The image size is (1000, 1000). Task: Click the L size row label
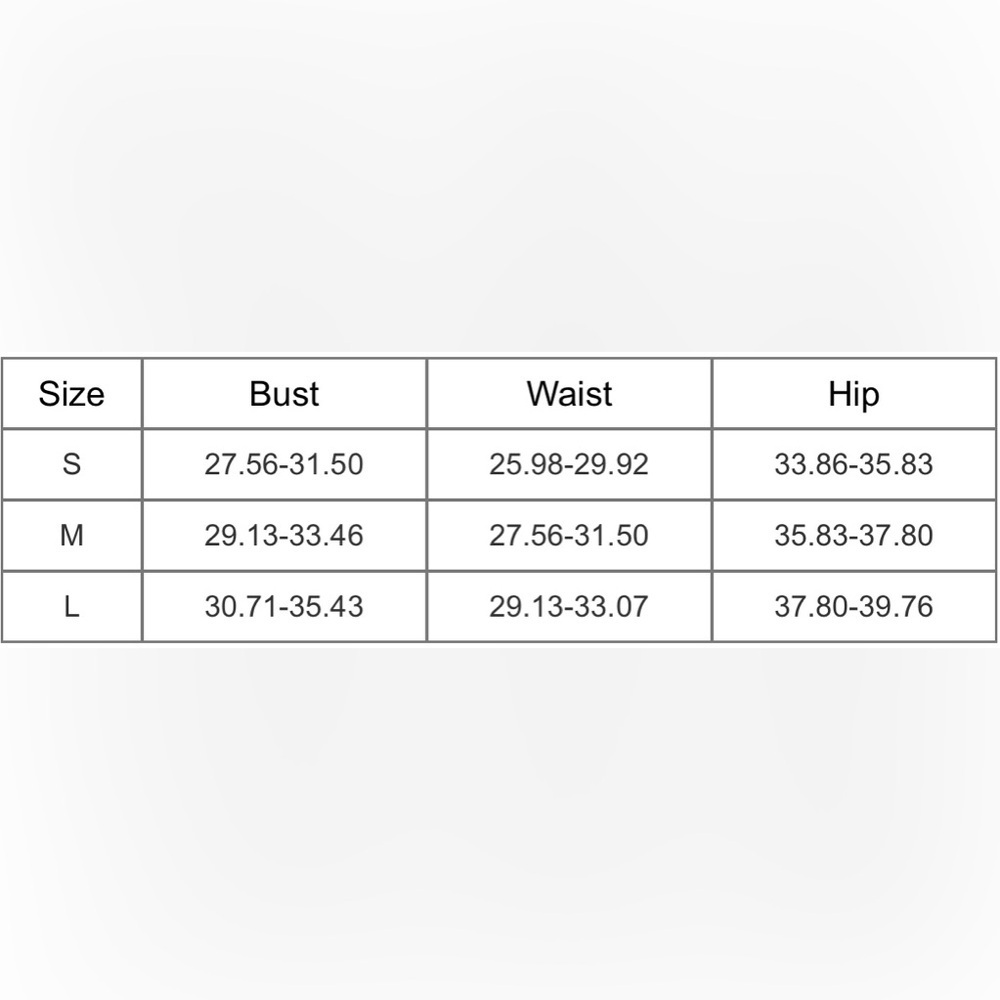tap(71, 606)
